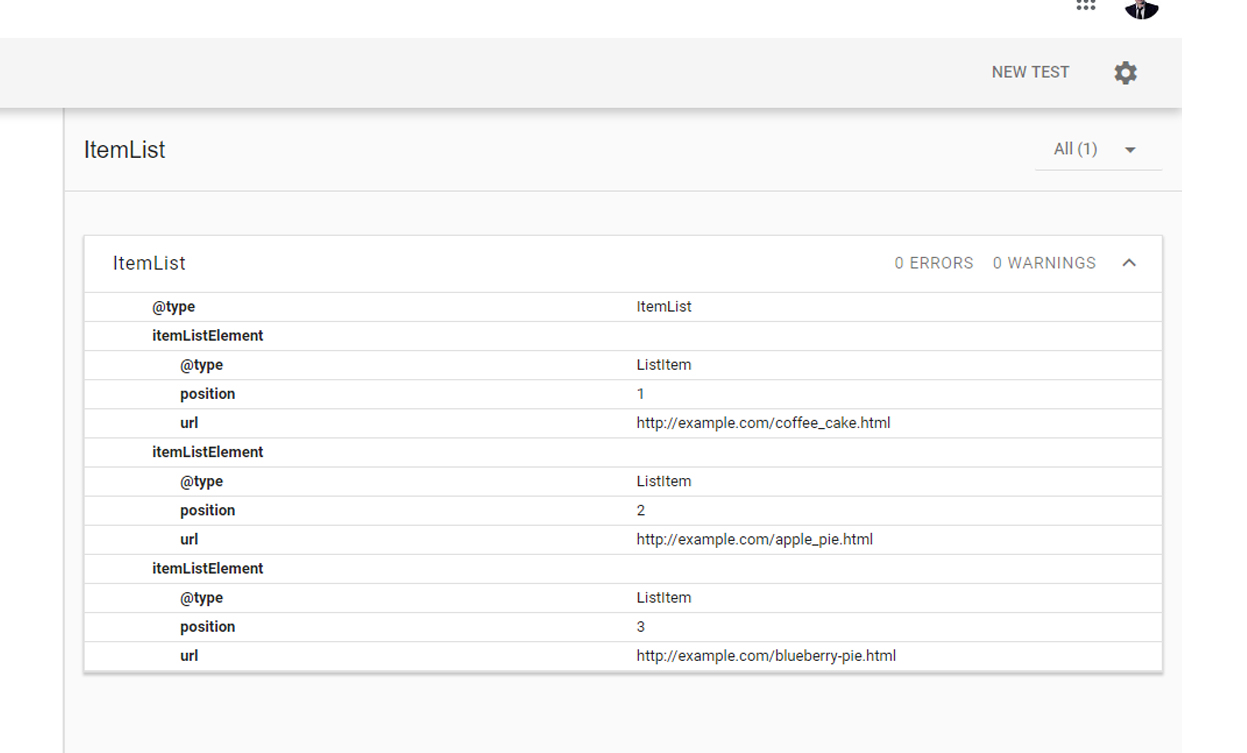Click the coffee_cake.html URL value
This screenshot has width=1247, height=753.
763,423
